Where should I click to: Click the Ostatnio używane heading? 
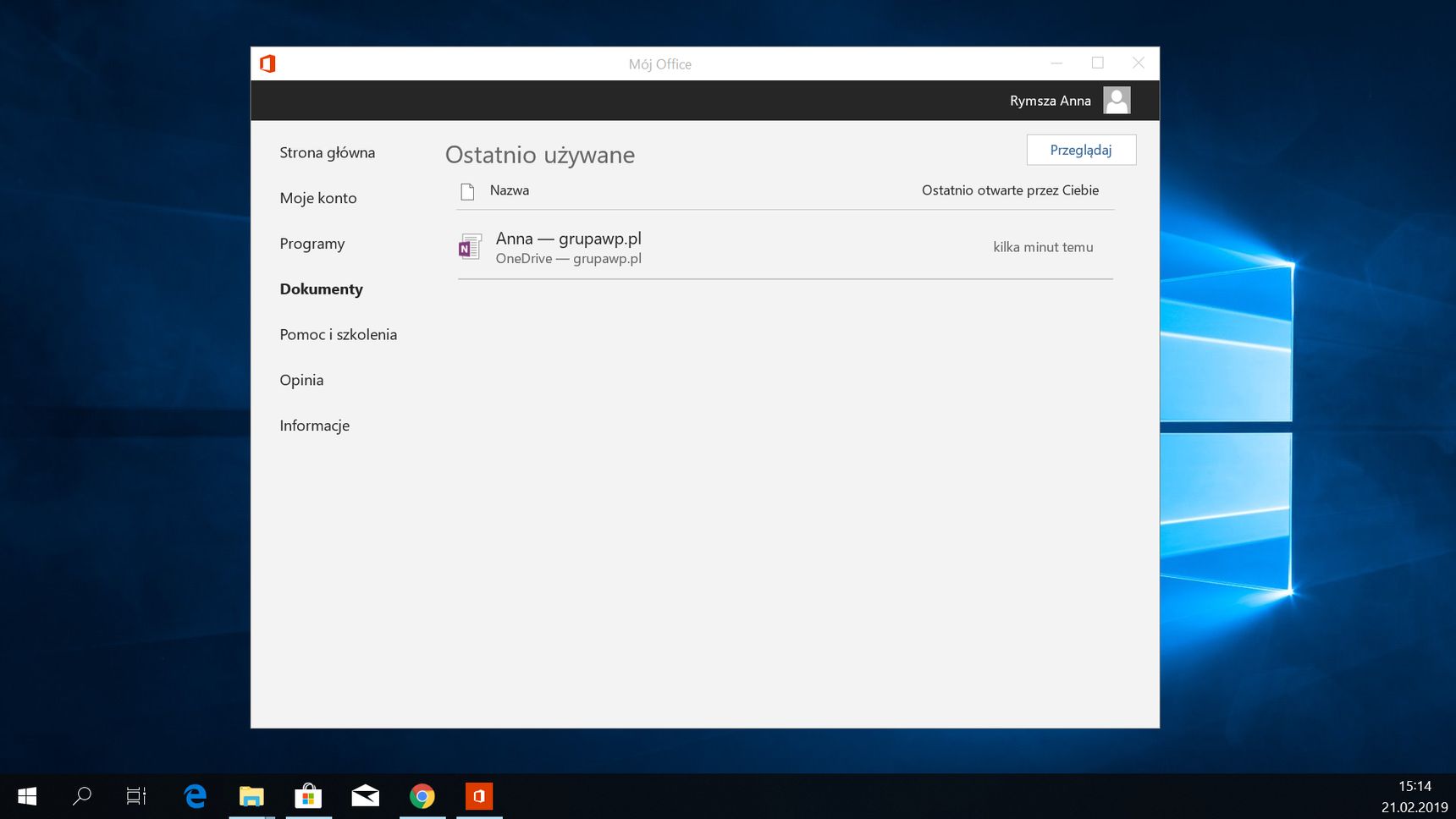tap(540, 155)
